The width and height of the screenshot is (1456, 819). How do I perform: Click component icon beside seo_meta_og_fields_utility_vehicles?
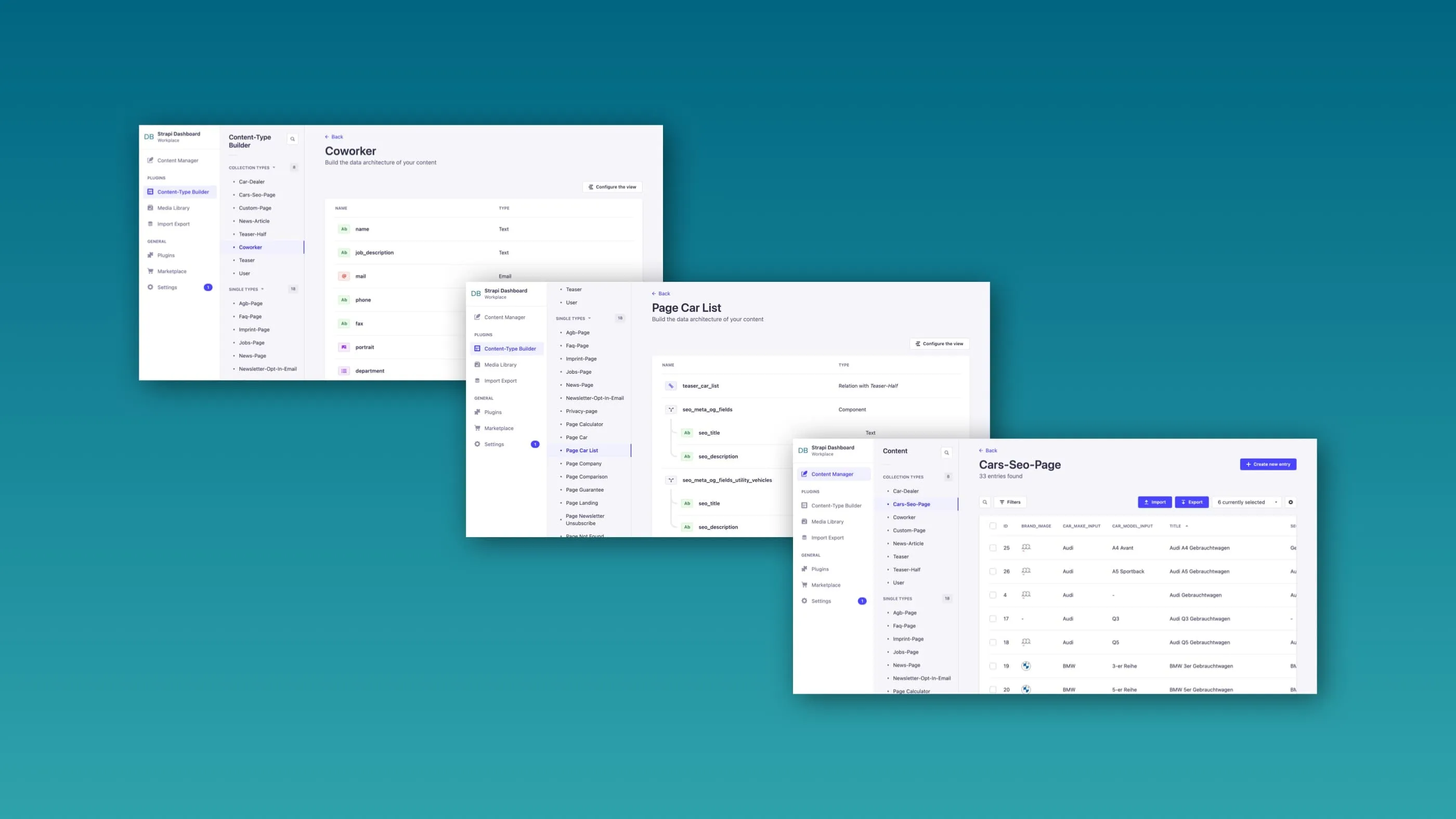pos(671,480)
